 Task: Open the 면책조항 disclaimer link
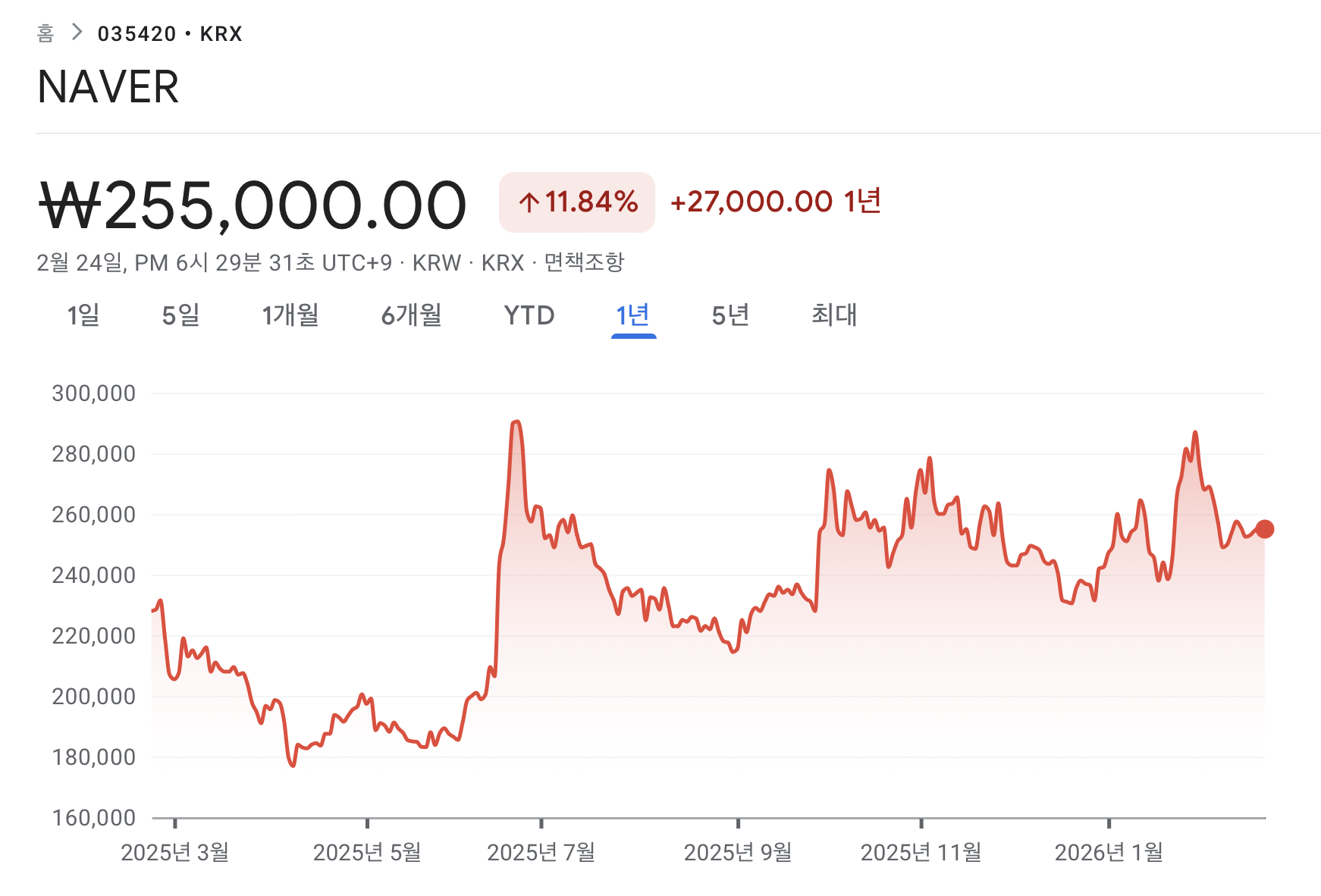click(x=584, y=262)
